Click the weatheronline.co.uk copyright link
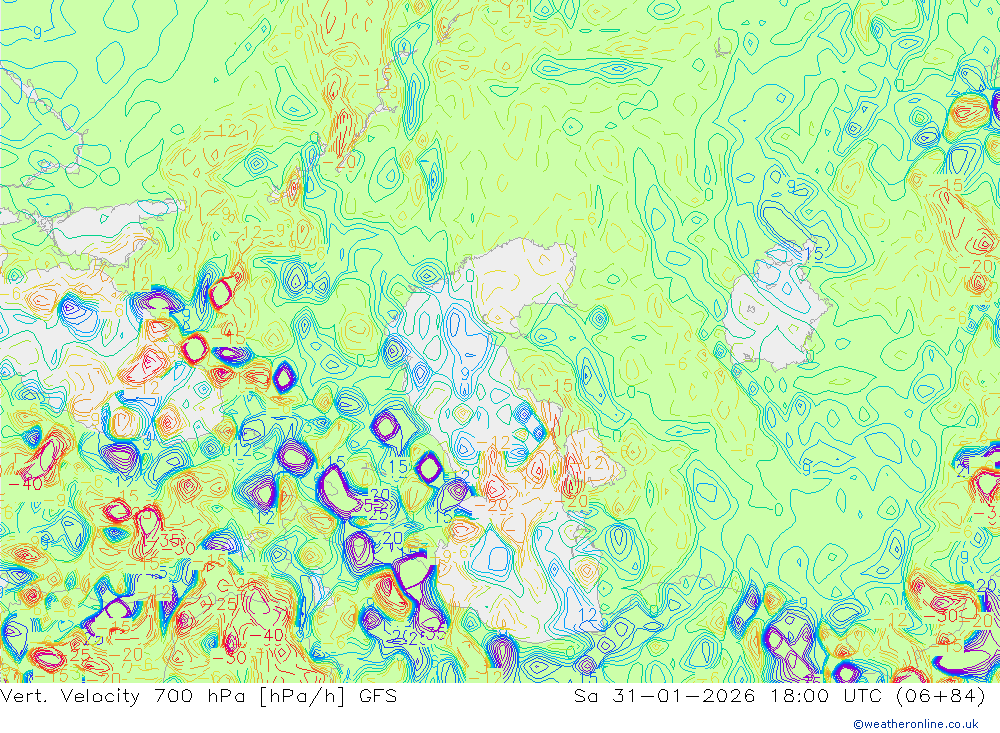Image resolution: width=1000 pixels, height=733 pixels. [916, 724]
